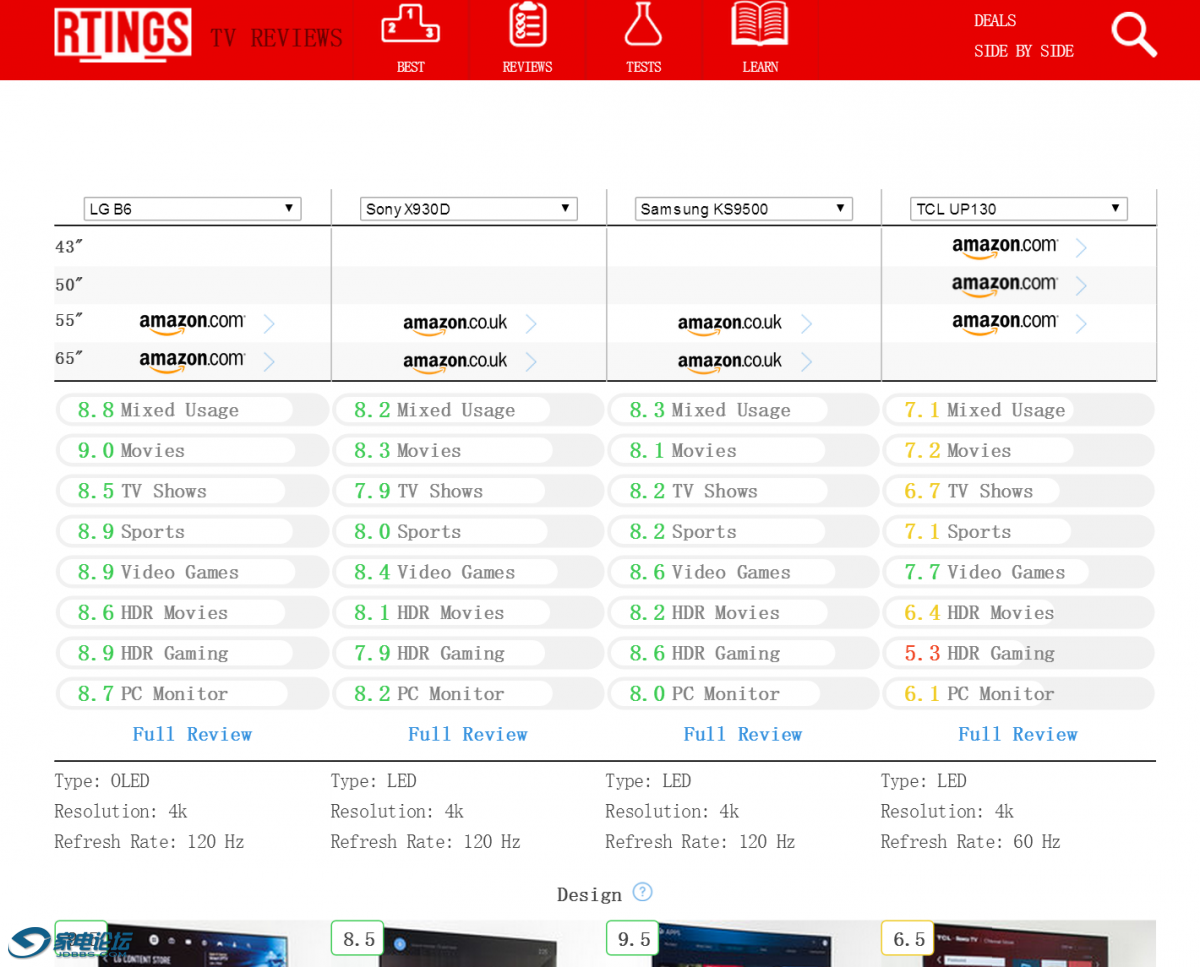This screenshot has width=1200, height=967.
Task: Click Sony X930D 65" amazon.co.uk link
Action: [455, 361]
